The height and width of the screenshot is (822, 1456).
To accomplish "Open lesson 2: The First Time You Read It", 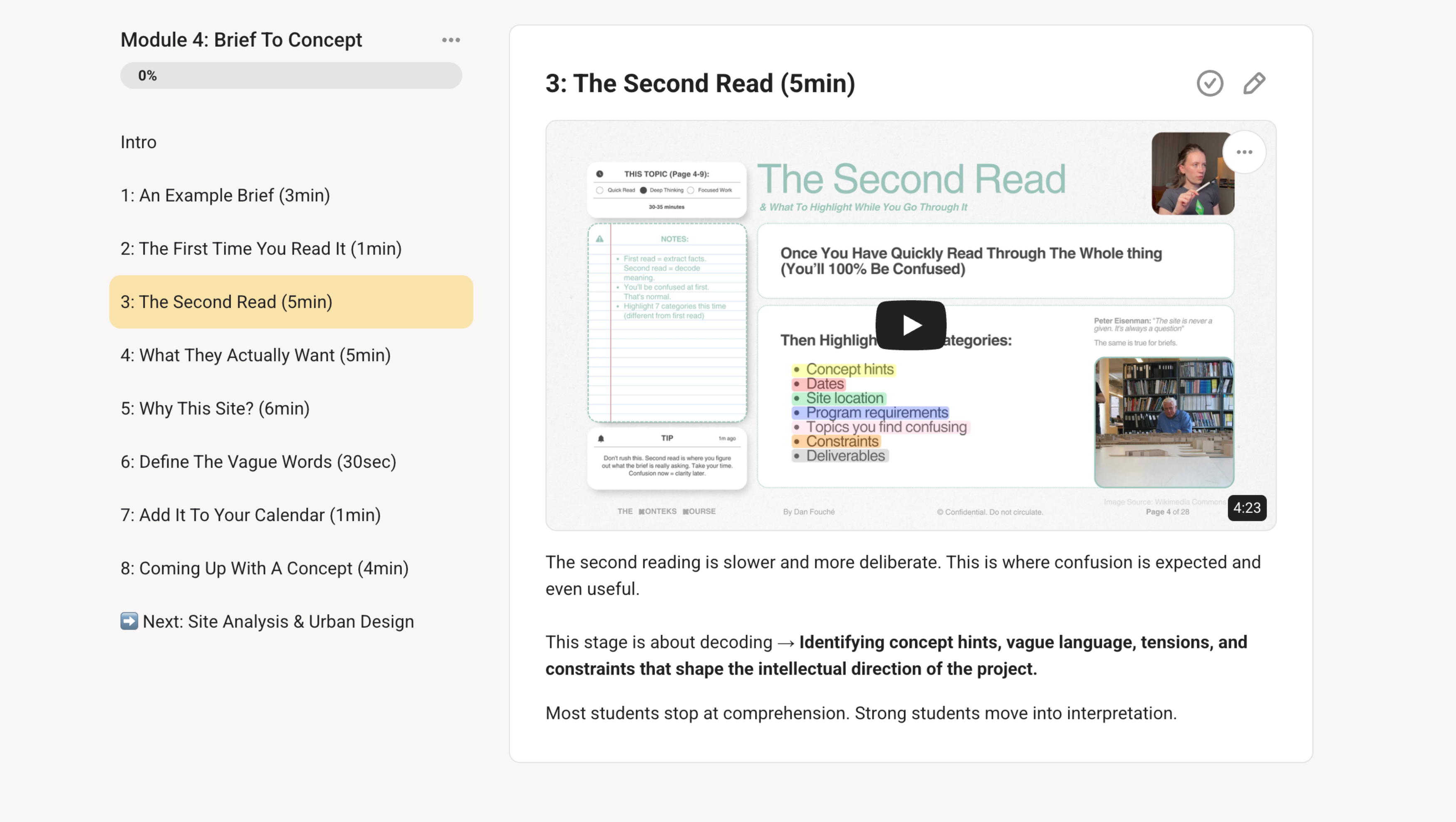I will pos(260,249).
